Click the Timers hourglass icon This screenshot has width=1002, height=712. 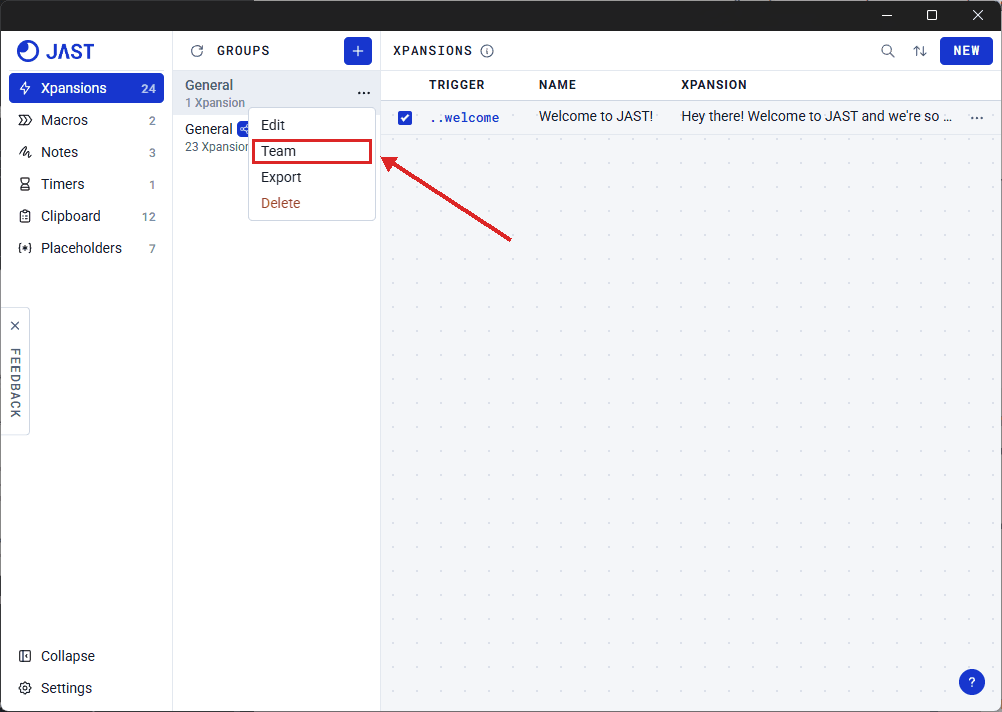[x=25, y=184]
